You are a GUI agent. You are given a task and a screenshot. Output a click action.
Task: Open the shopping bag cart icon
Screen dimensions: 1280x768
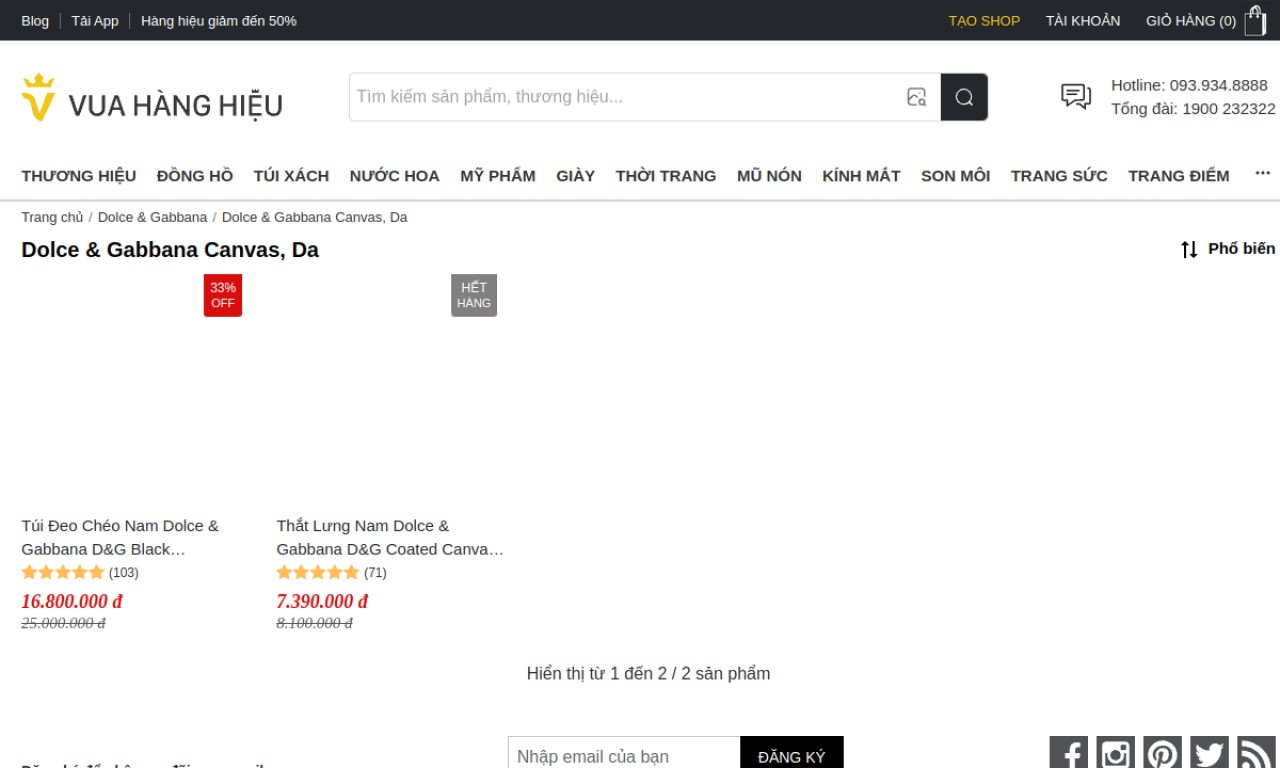pos(1255,20)
